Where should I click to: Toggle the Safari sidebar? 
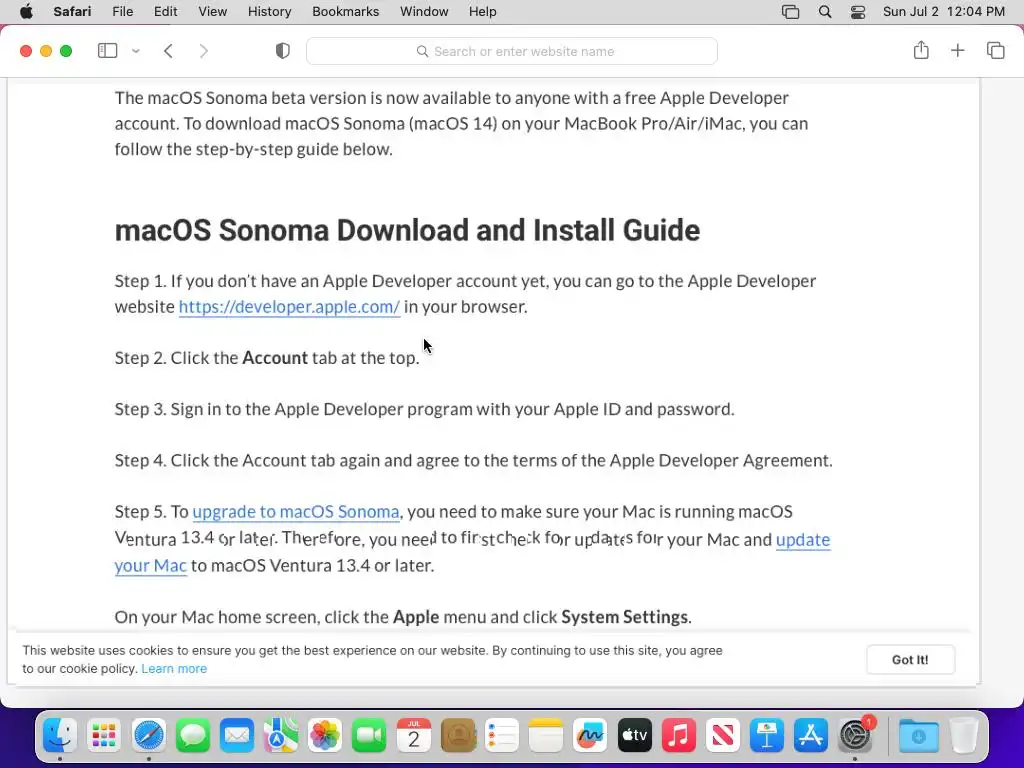[x=107, y=51]
